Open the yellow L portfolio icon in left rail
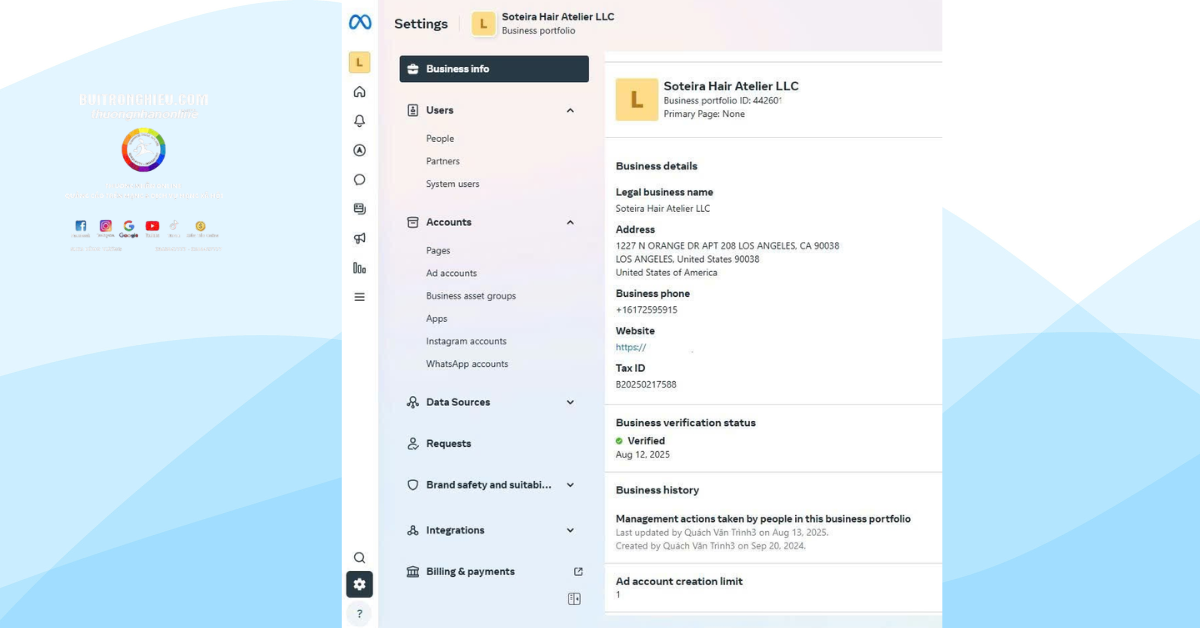The height and width of the screenshot is (628, 1200). click(359, 62)
